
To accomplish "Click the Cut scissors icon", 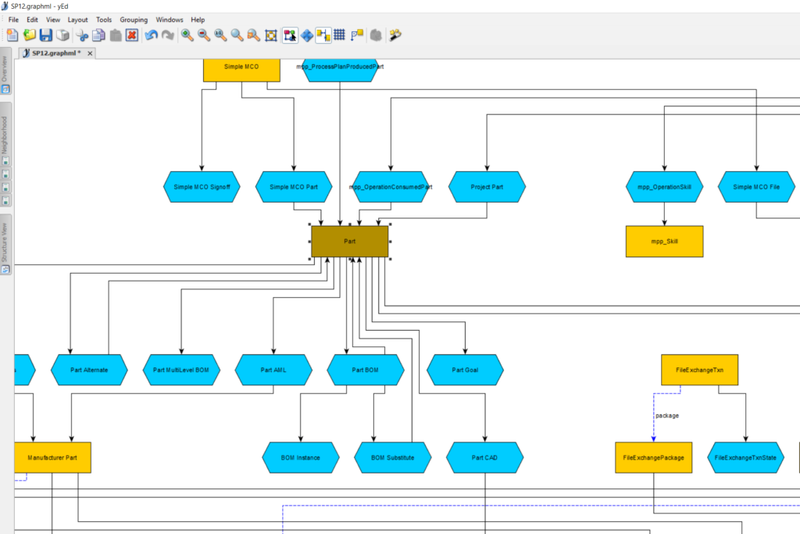I will pos(82,35).
